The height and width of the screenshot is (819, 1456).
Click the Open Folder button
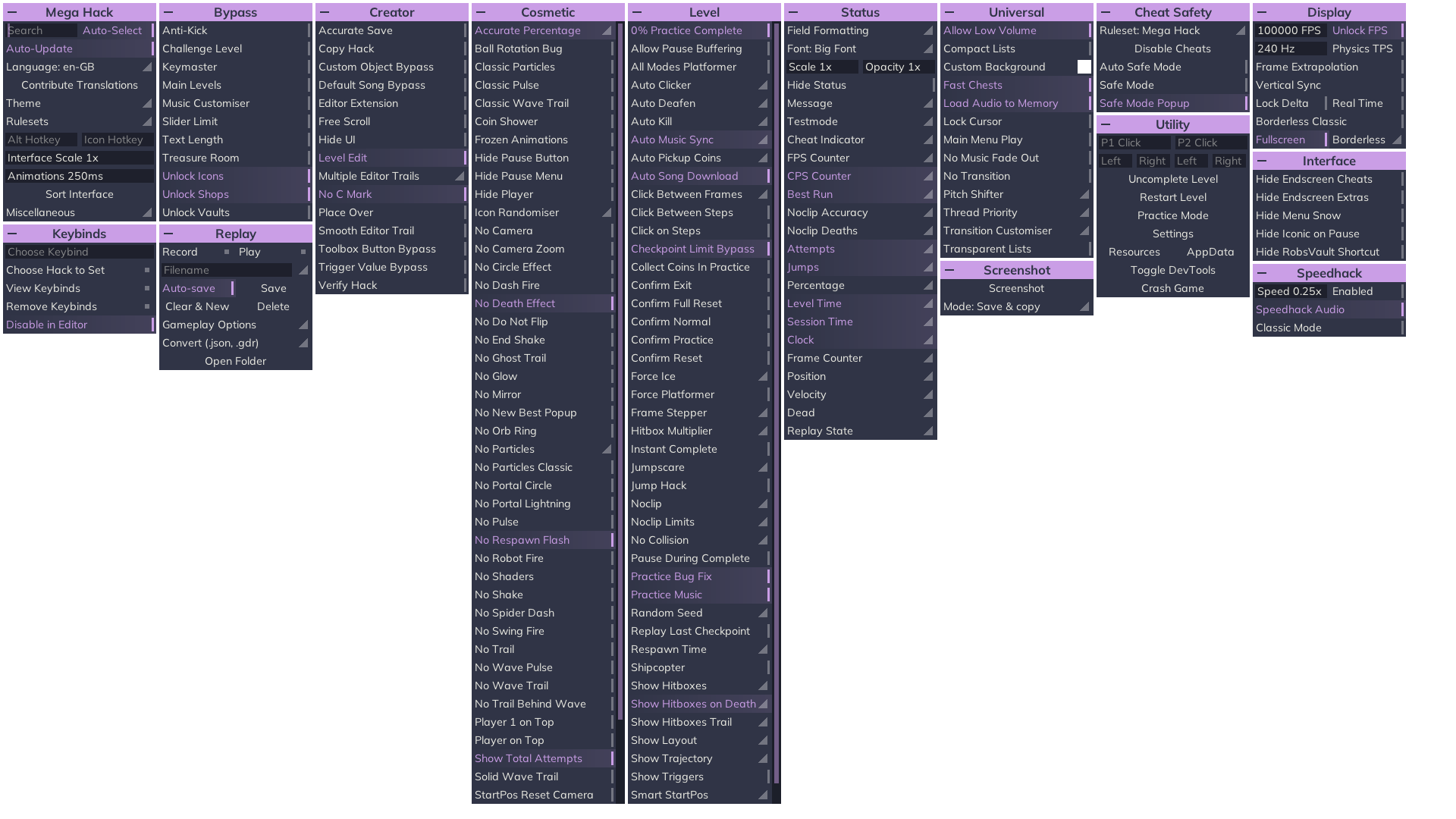point(235,361)
